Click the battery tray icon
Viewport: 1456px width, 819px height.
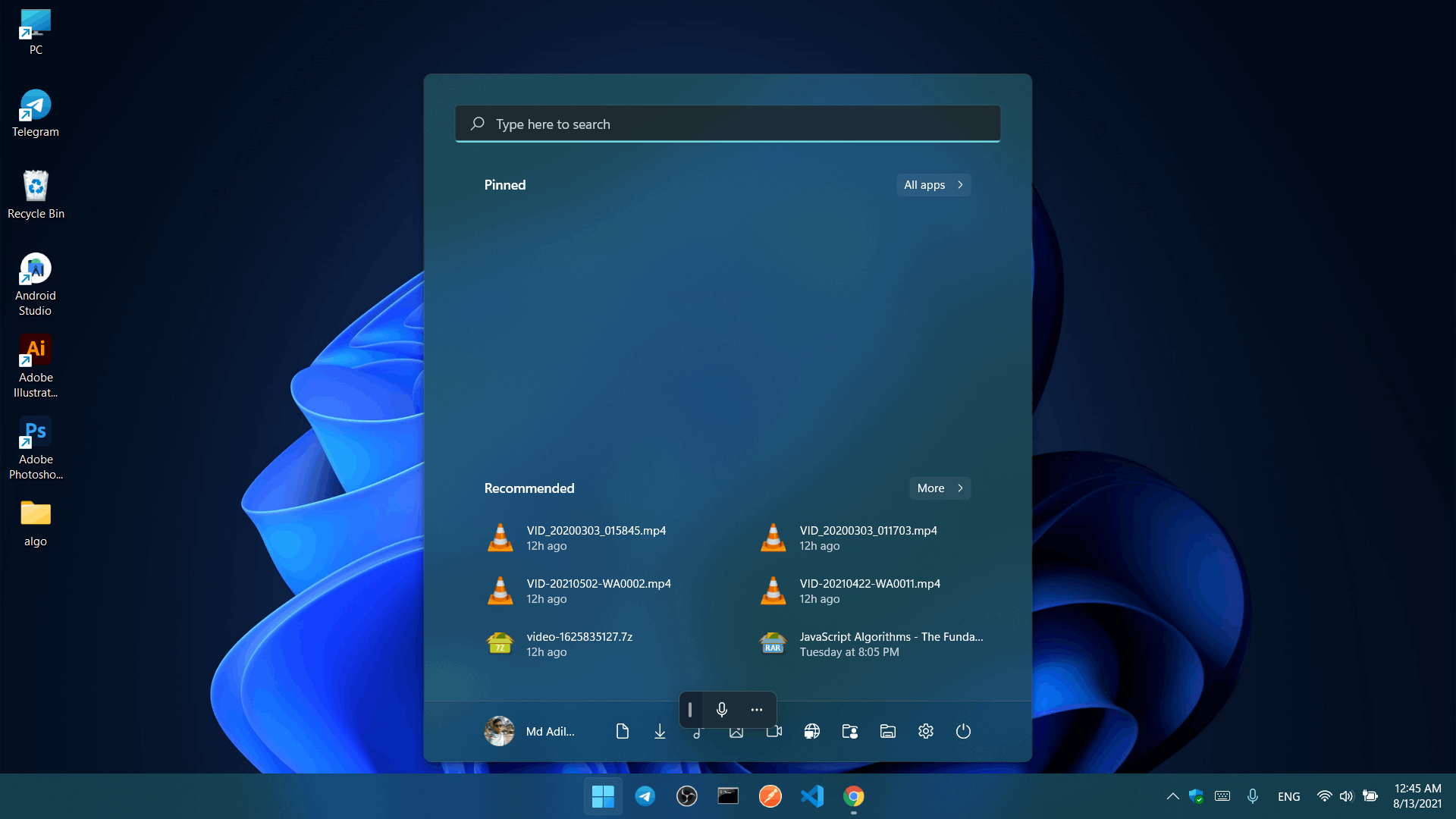tap(1370, 796)
